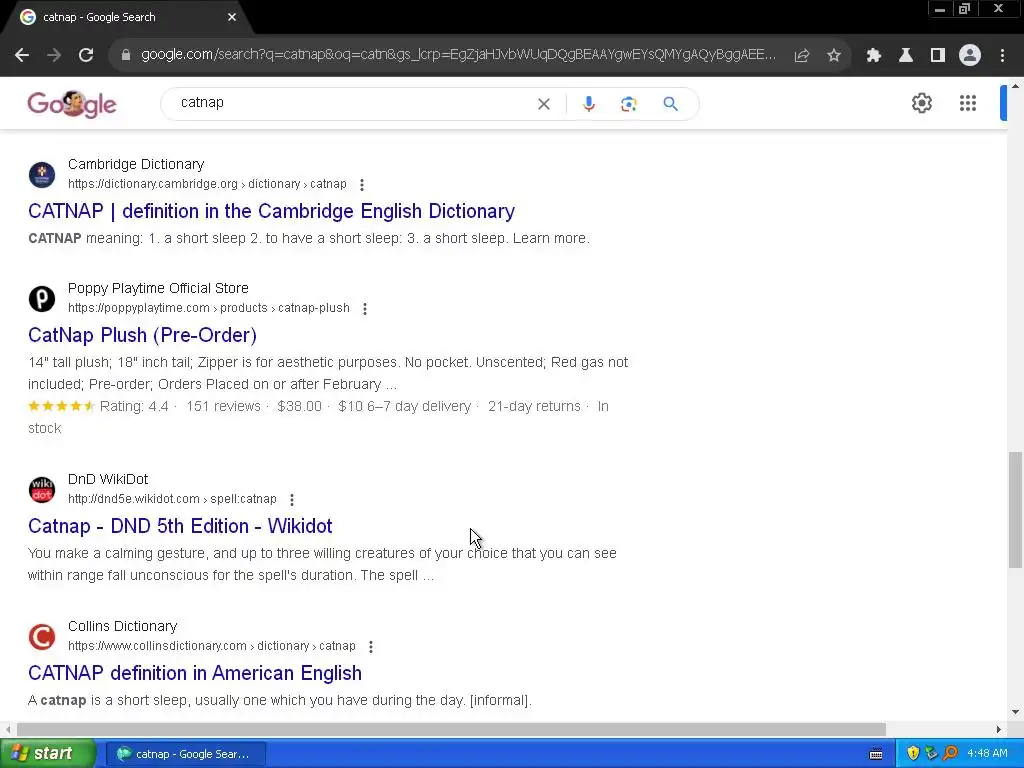The height and width of the screenshot is (768, 1024).
Task: Click the browser address bar URL
Action: point(458,55)
